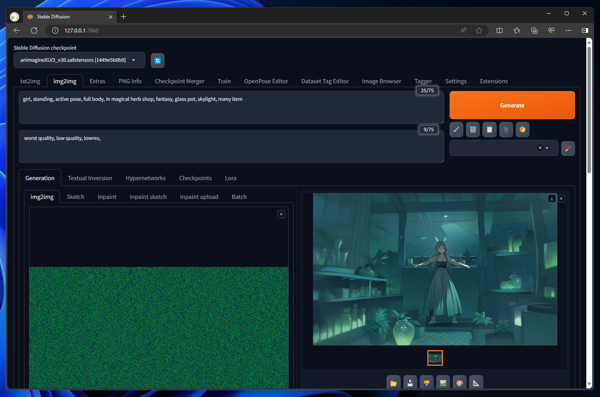600x397 pixels.
Task: Select the top-level img2img tab
Action: pyautogui.click(x=65, y=81)
